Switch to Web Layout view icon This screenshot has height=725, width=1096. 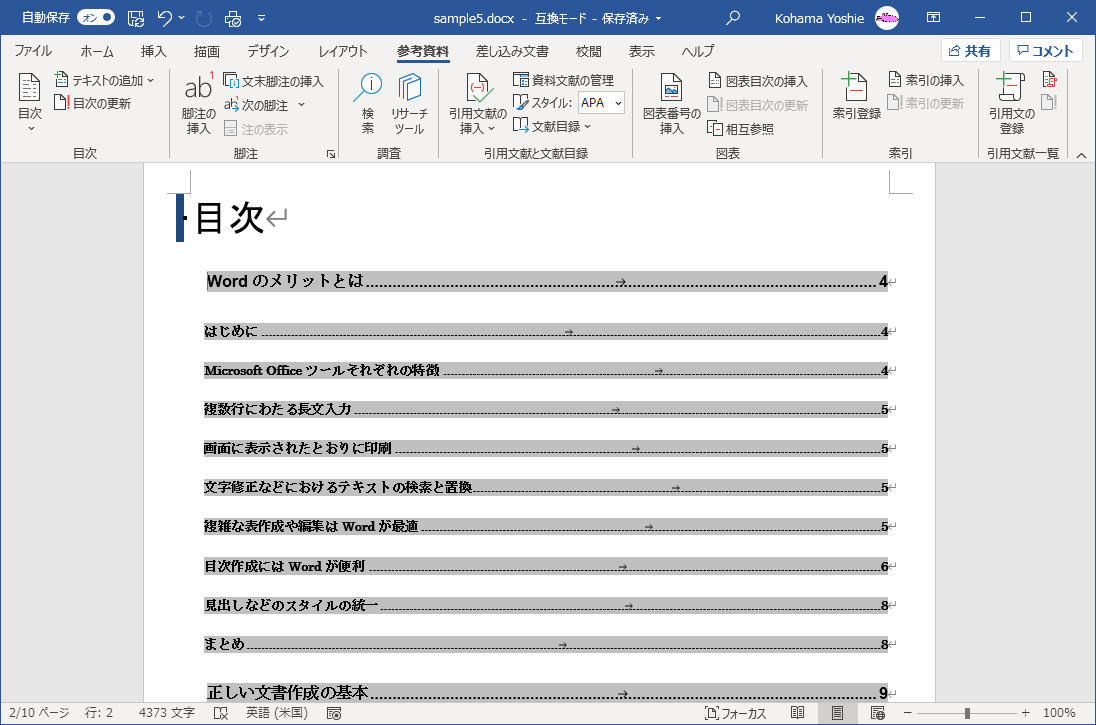878,713
